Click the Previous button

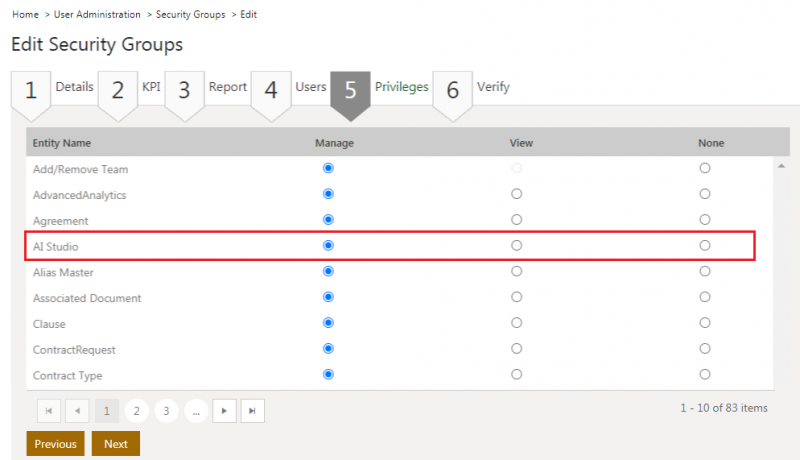click(x=55, y=443)
